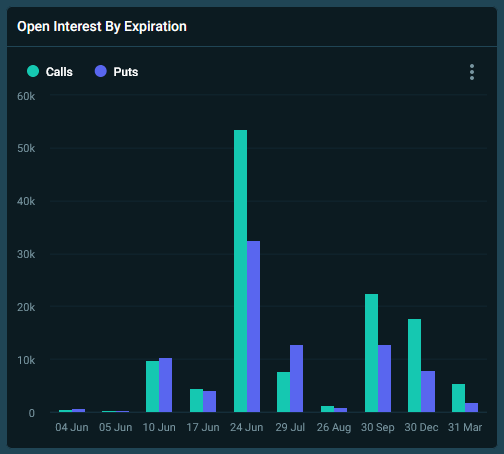
Task: Click the 24 Jun Puts bar
Action: coord(253,327)
